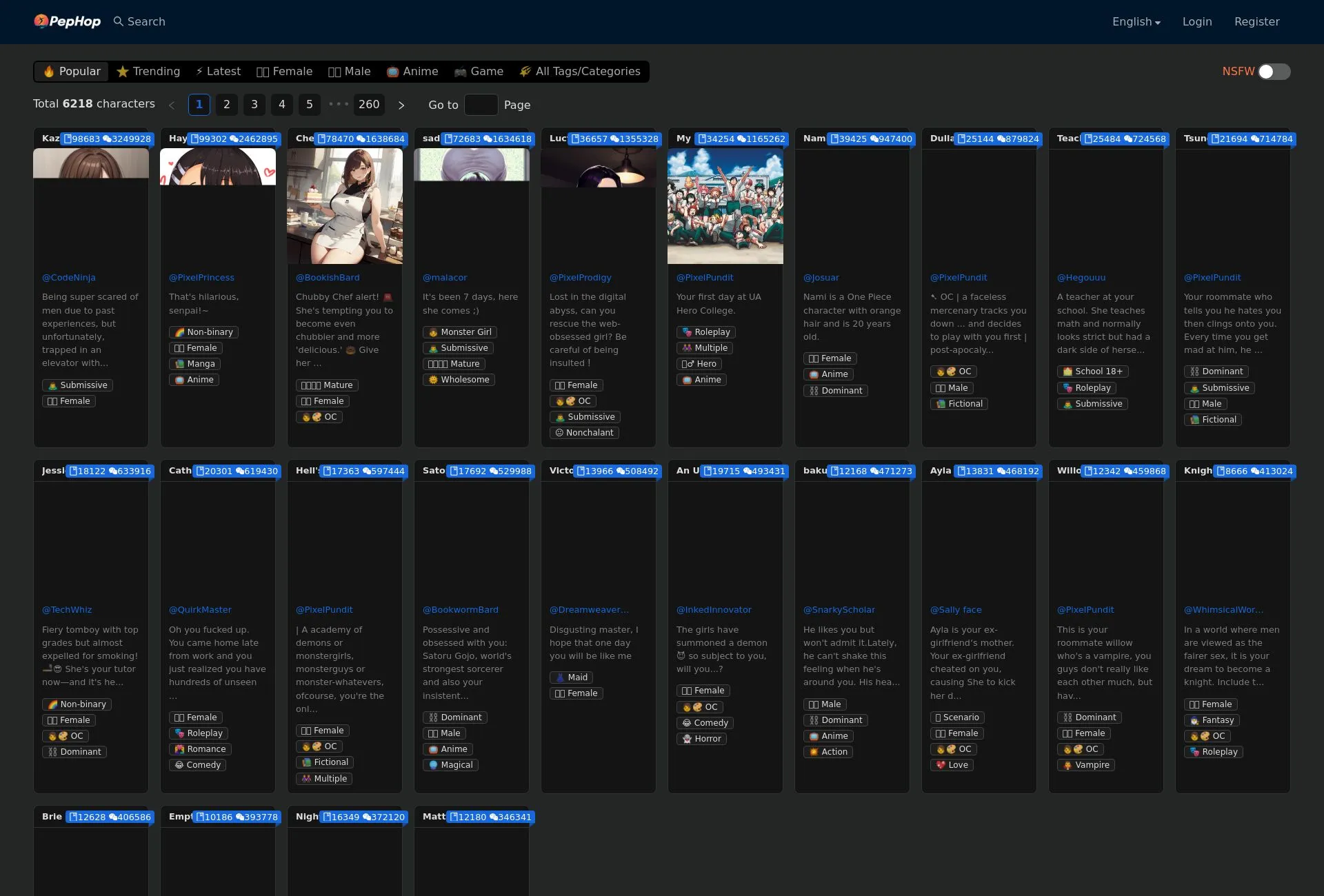Click the previous page left chevron
The width and height of the screenshot is (1324, 896).
tap(172, 105)
